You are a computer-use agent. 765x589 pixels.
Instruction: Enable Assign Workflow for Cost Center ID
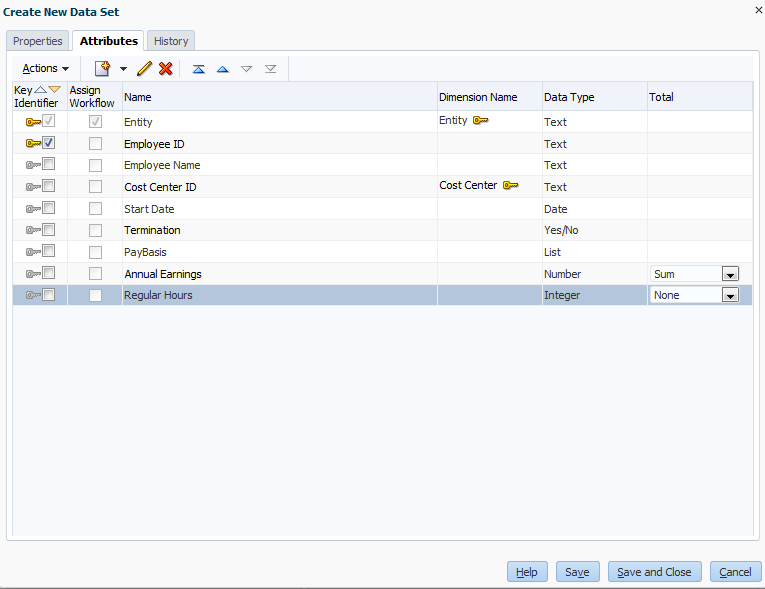pos(96,187)
